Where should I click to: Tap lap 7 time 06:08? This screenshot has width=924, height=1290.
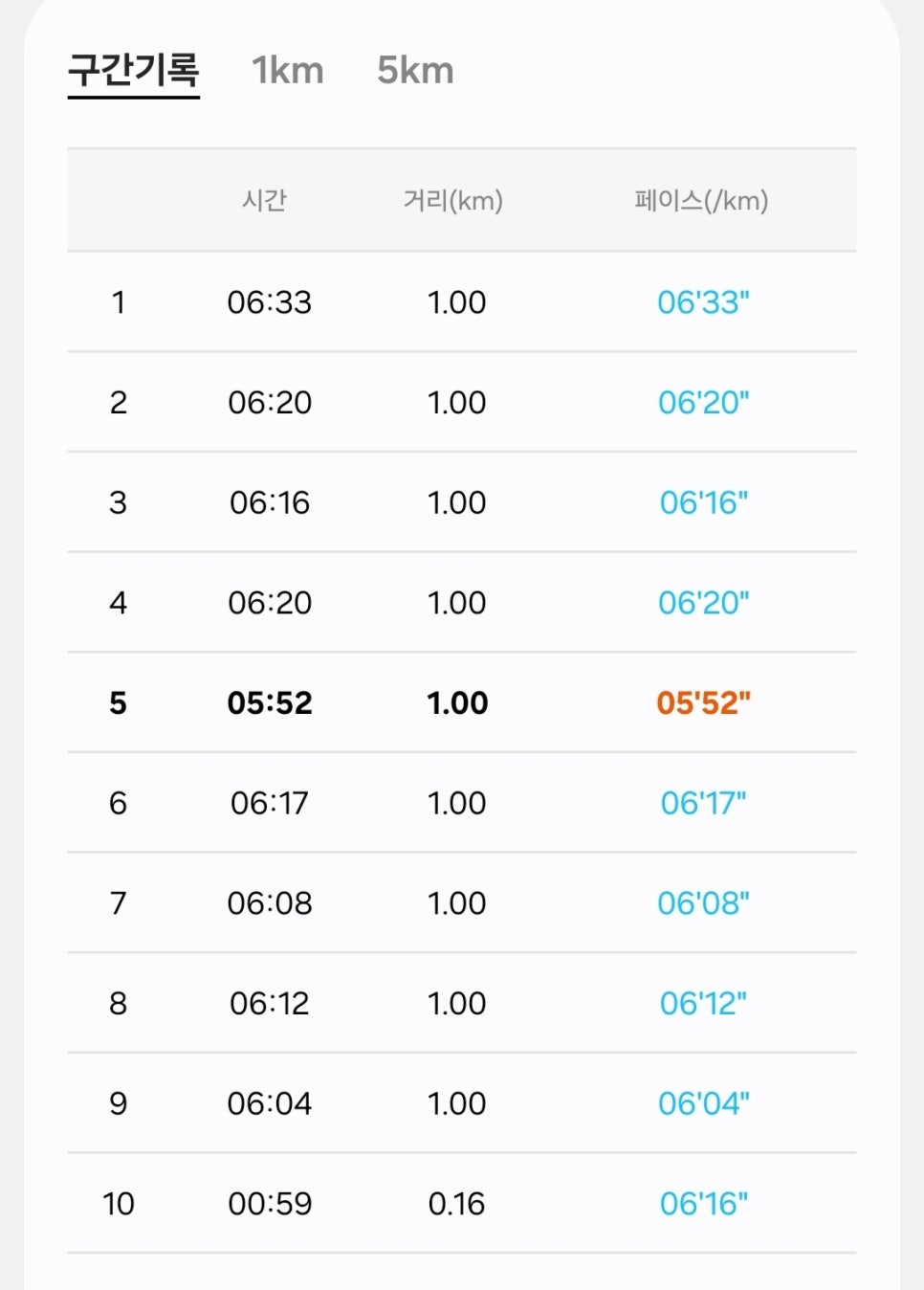(270, 903)
